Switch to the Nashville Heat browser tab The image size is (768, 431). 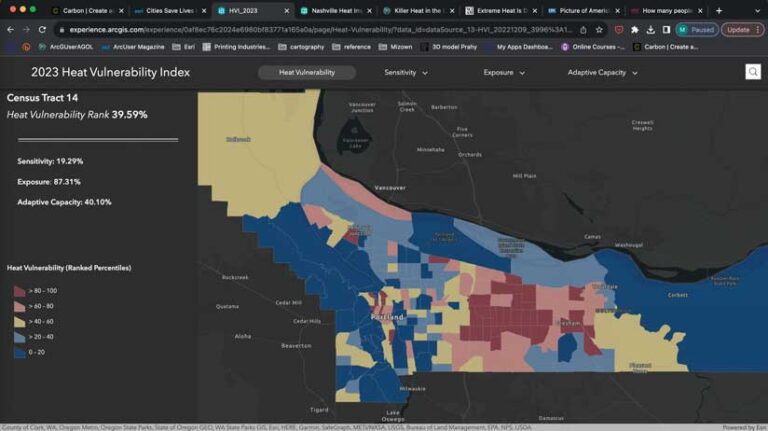pos(336,10)
